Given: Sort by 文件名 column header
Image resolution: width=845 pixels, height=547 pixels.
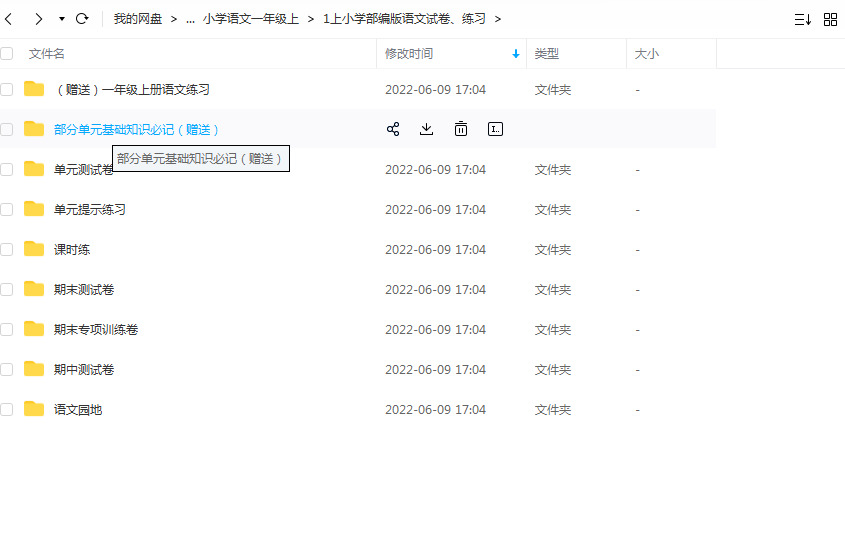Looking at the screenshot, I should click(46, 54).
